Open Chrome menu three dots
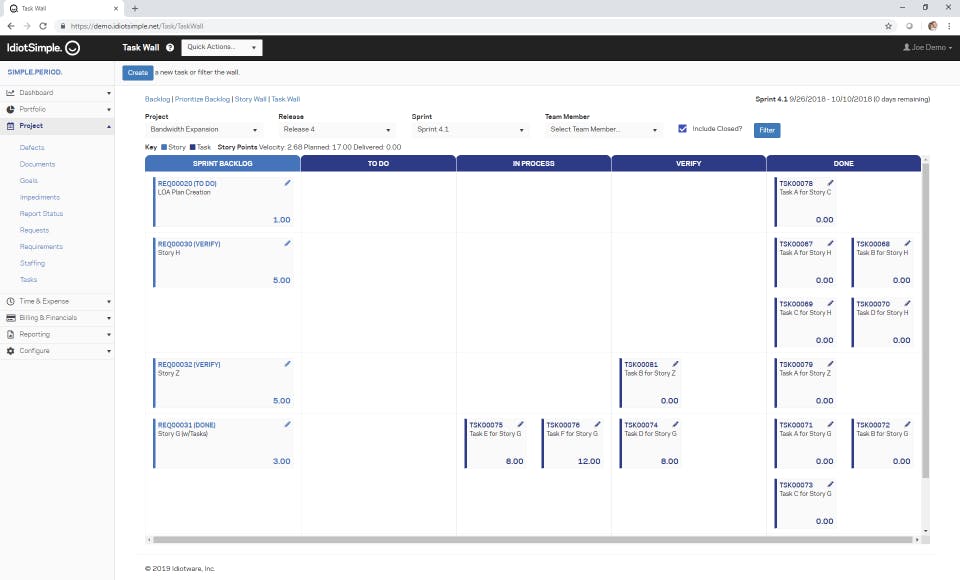The width and height of the screenshot is (960, 580). [949, 26]
